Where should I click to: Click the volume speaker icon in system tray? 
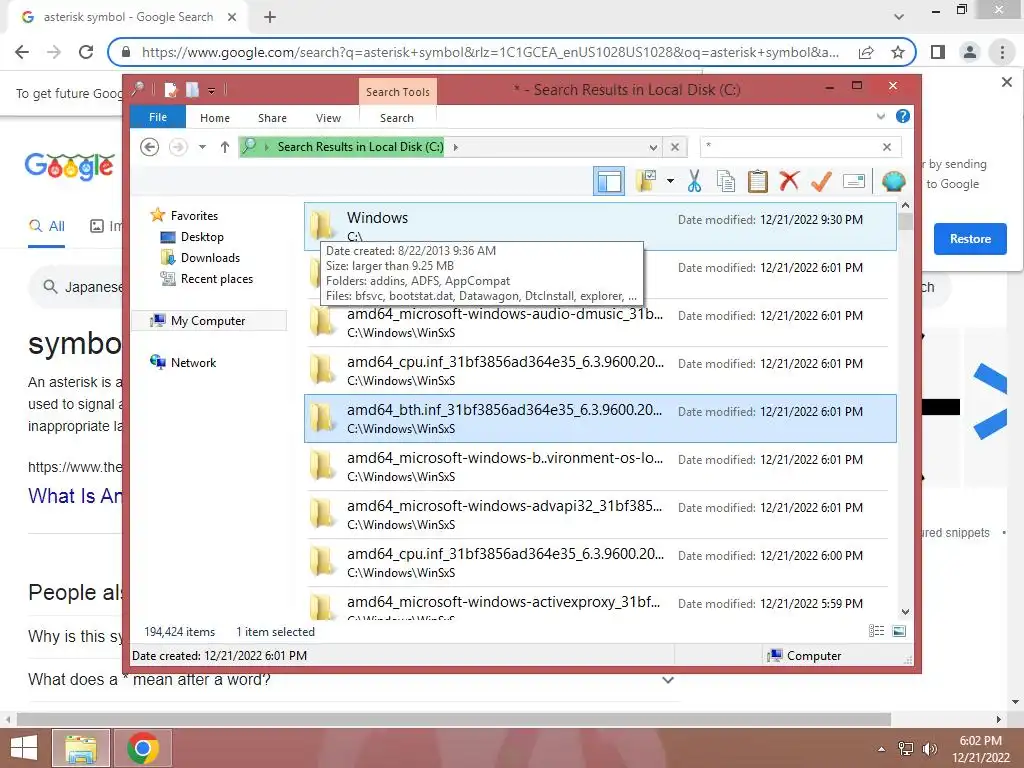[x=929, y=749]
